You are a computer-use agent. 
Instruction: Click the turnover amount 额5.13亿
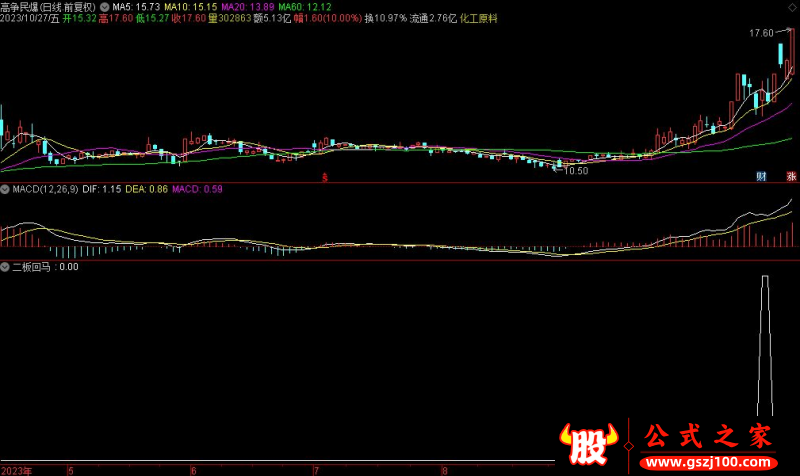(x=272, y=18)
